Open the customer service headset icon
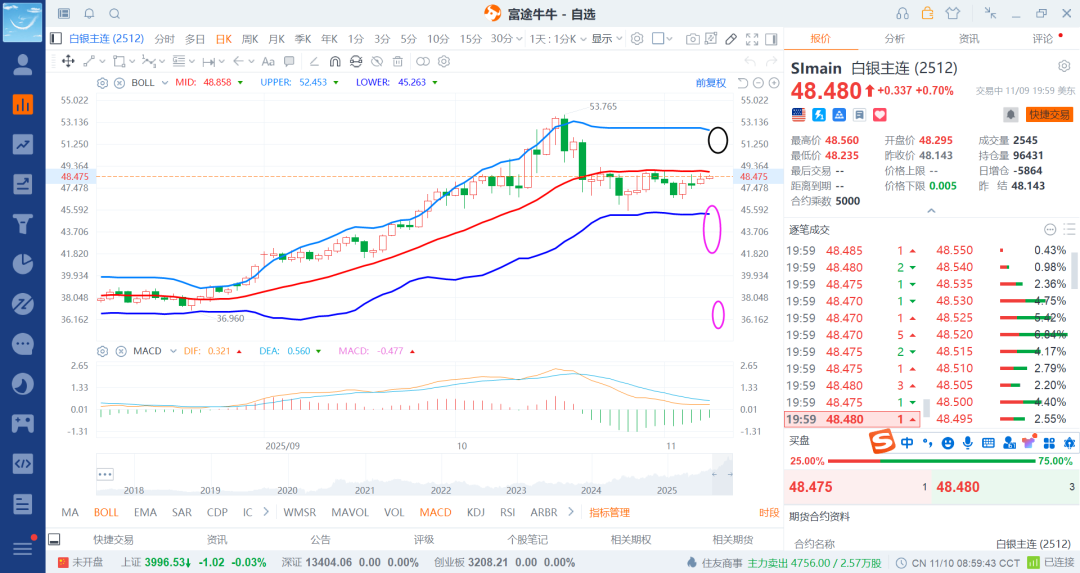This screenshot has height=573, width=1080. [903, 13]
